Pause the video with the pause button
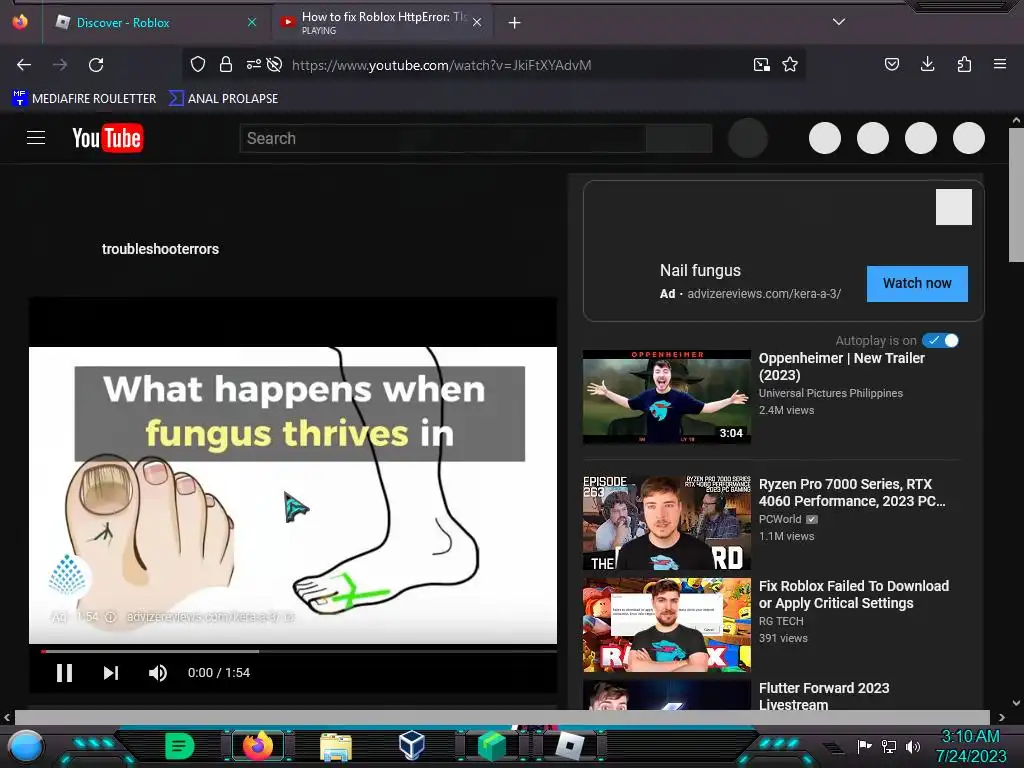The width and height of the screenshot is (1024, 768). 64,673
